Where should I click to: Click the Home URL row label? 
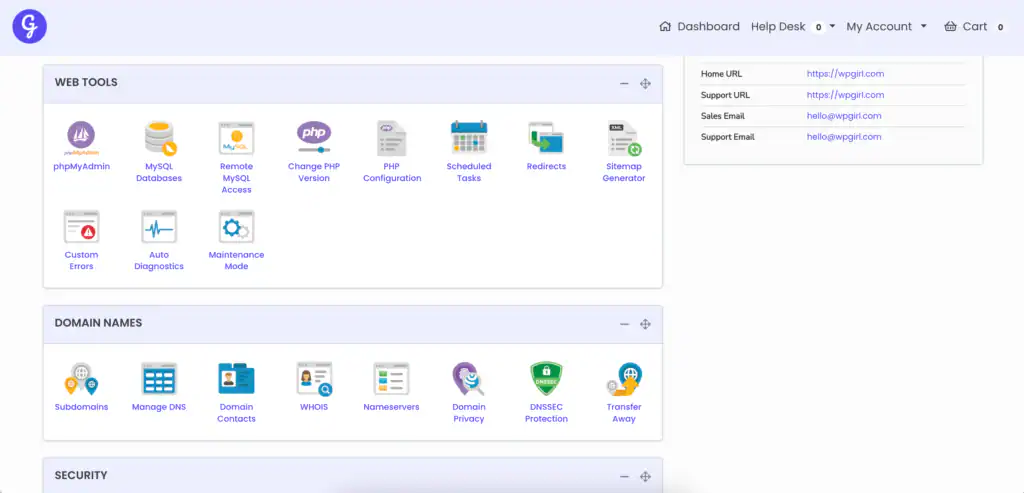[721, 74]
